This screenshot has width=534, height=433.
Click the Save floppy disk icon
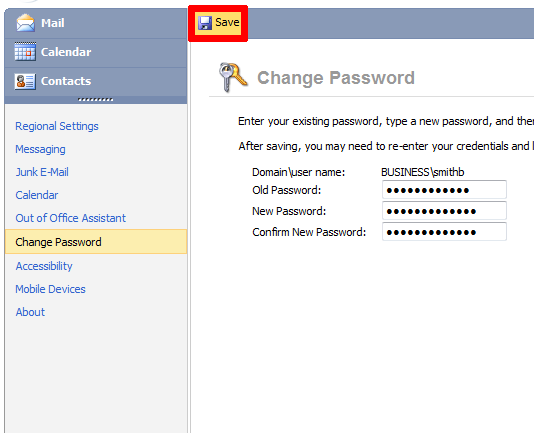point(205,23)
